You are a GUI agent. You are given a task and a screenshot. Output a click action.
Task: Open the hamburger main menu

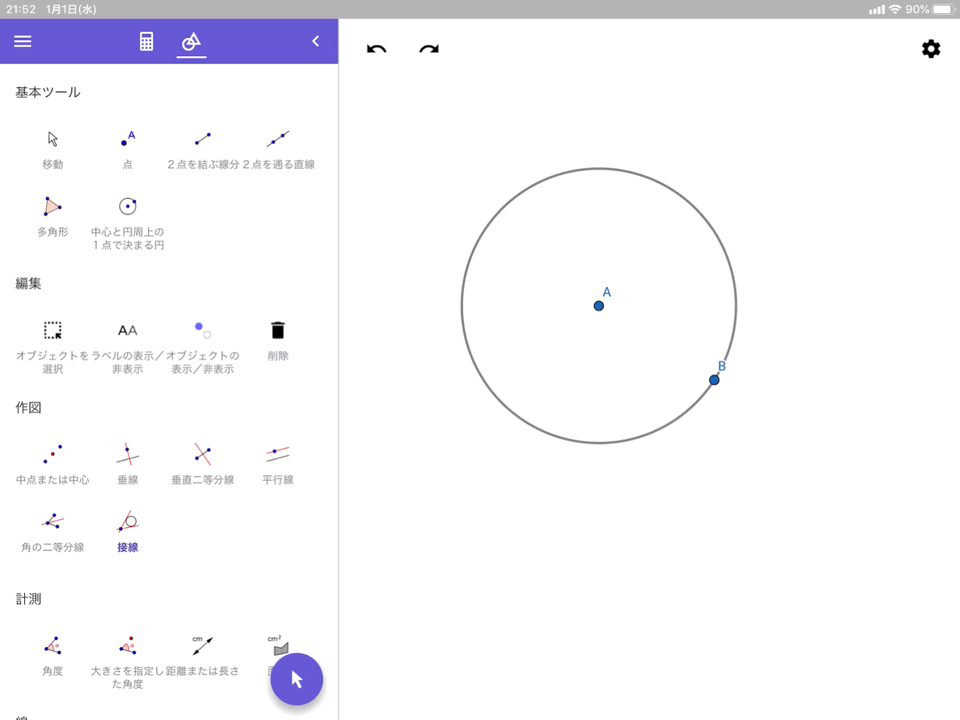click(22, 41)
